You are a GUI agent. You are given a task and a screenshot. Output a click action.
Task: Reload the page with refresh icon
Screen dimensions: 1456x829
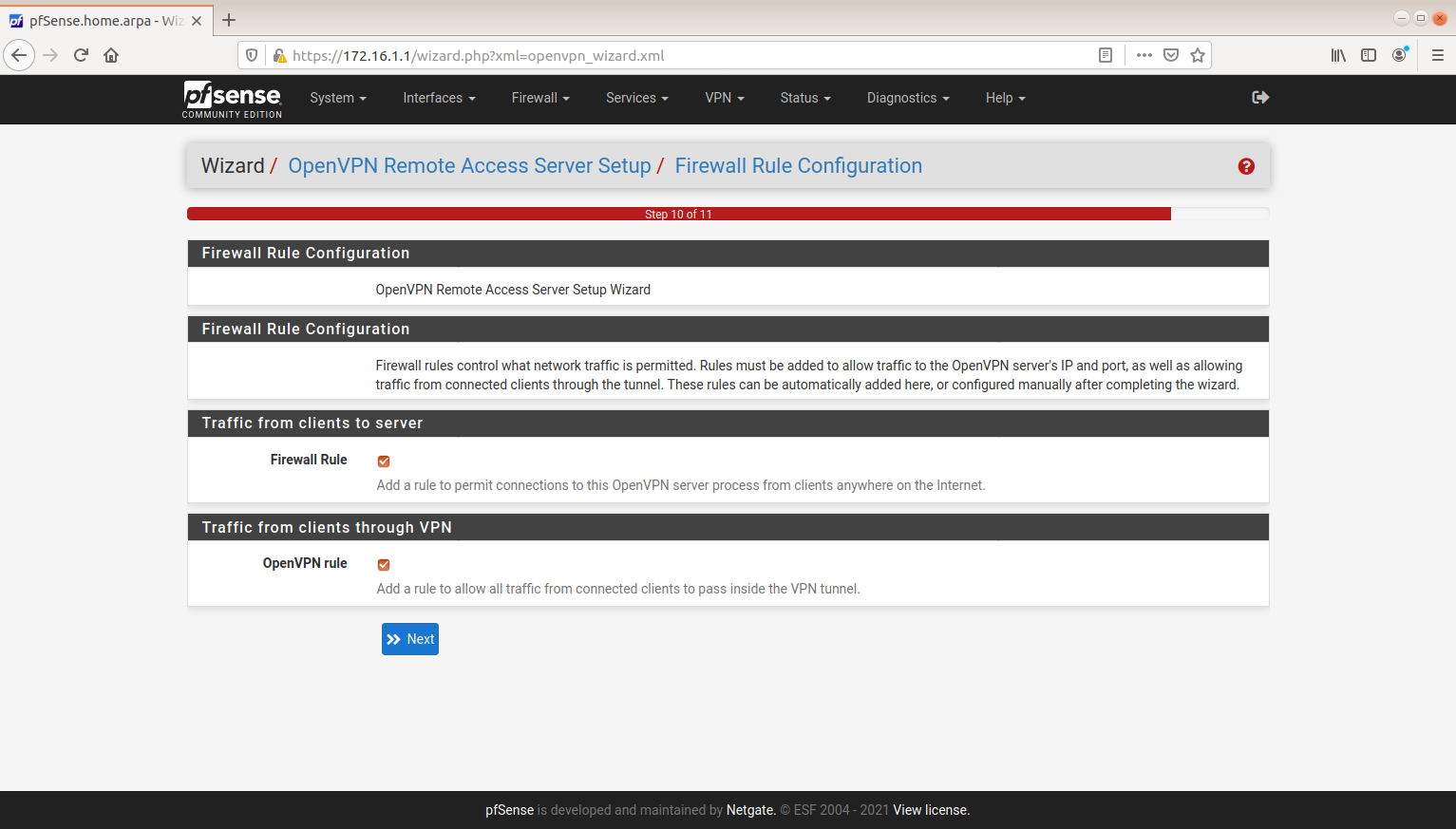(81, 55)
